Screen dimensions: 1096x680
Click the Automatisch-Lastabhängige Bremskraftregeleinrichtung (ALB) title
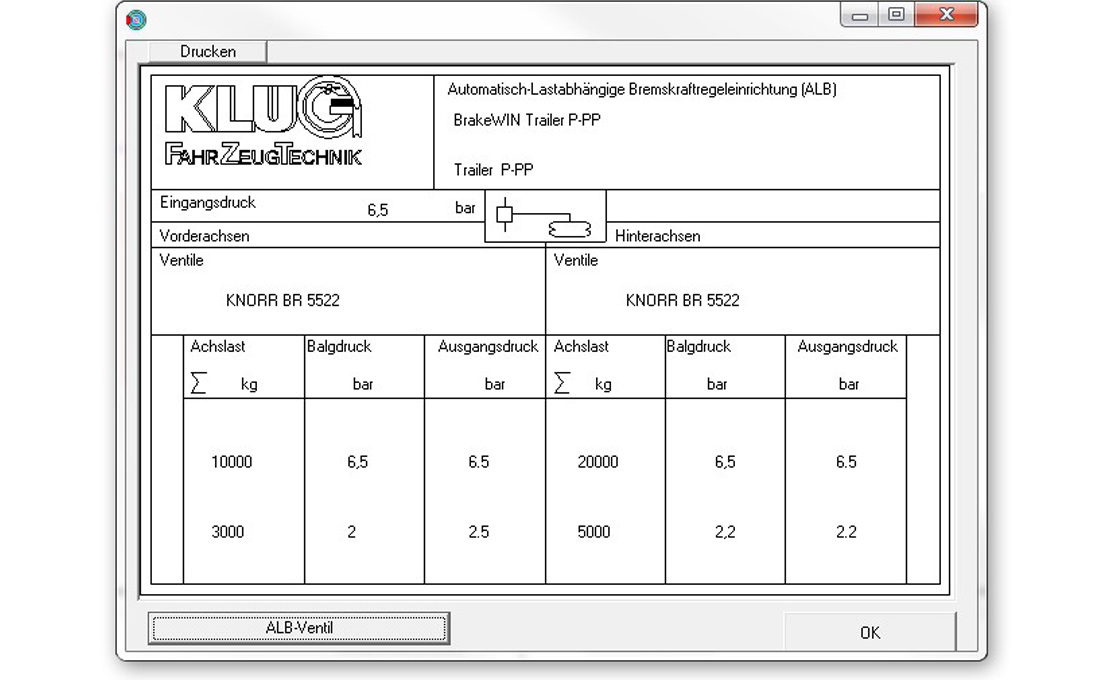pyautogui.click(x=642, y=89)
